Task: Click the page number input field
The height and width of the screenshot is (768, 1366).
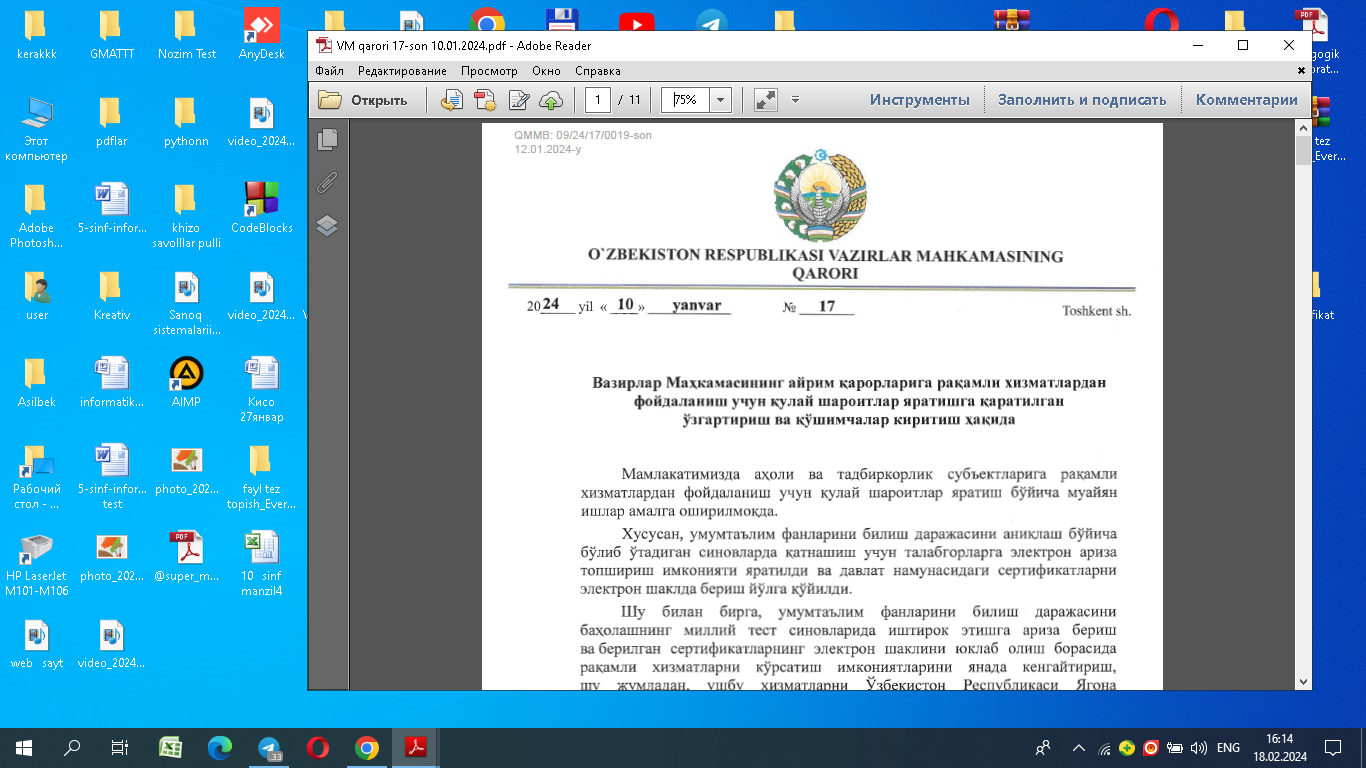Action: (598, 100)
